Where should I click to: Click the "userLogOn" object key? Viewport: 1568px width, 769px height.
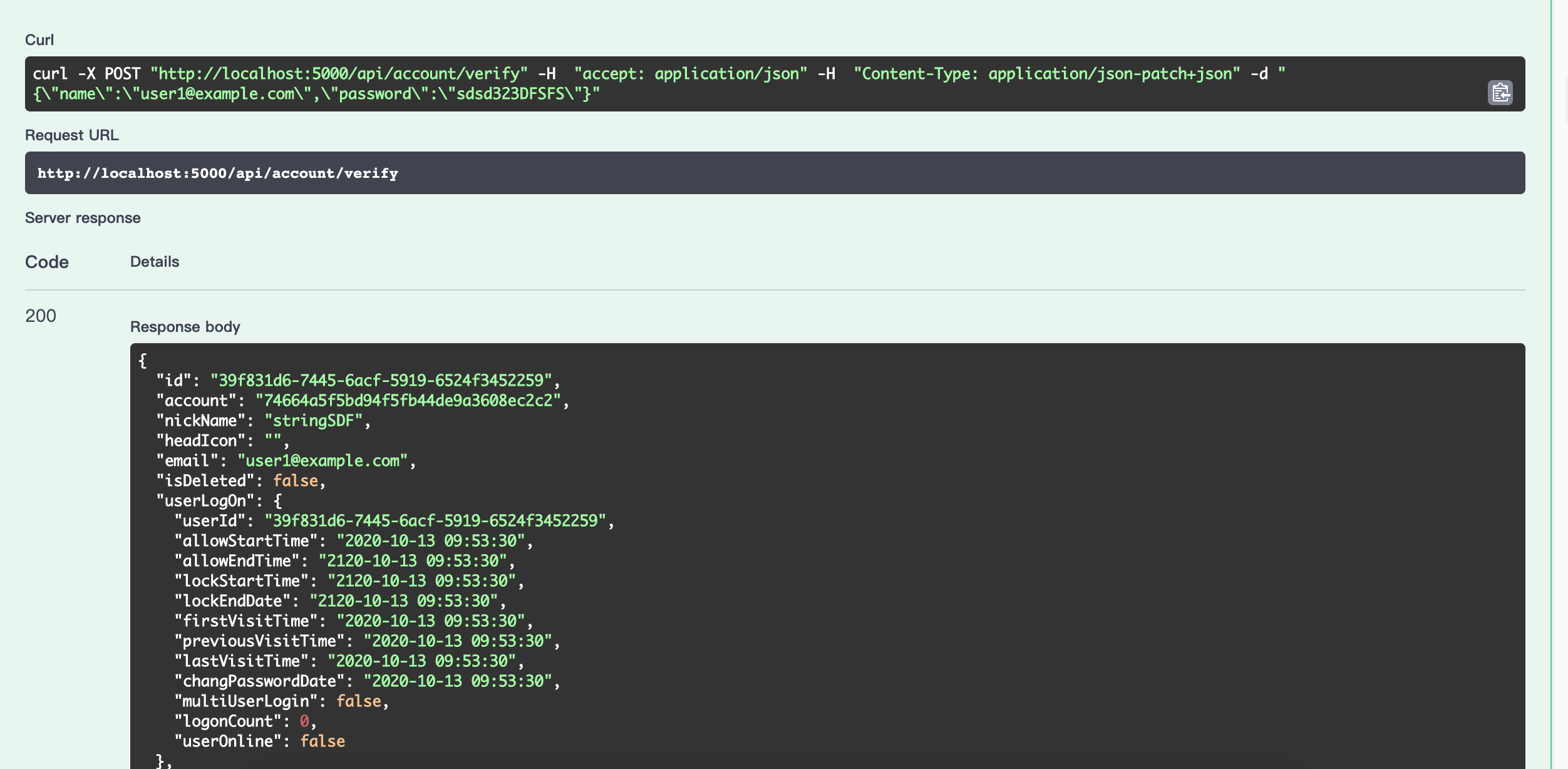pyautogui.click(x=205, y=501)
